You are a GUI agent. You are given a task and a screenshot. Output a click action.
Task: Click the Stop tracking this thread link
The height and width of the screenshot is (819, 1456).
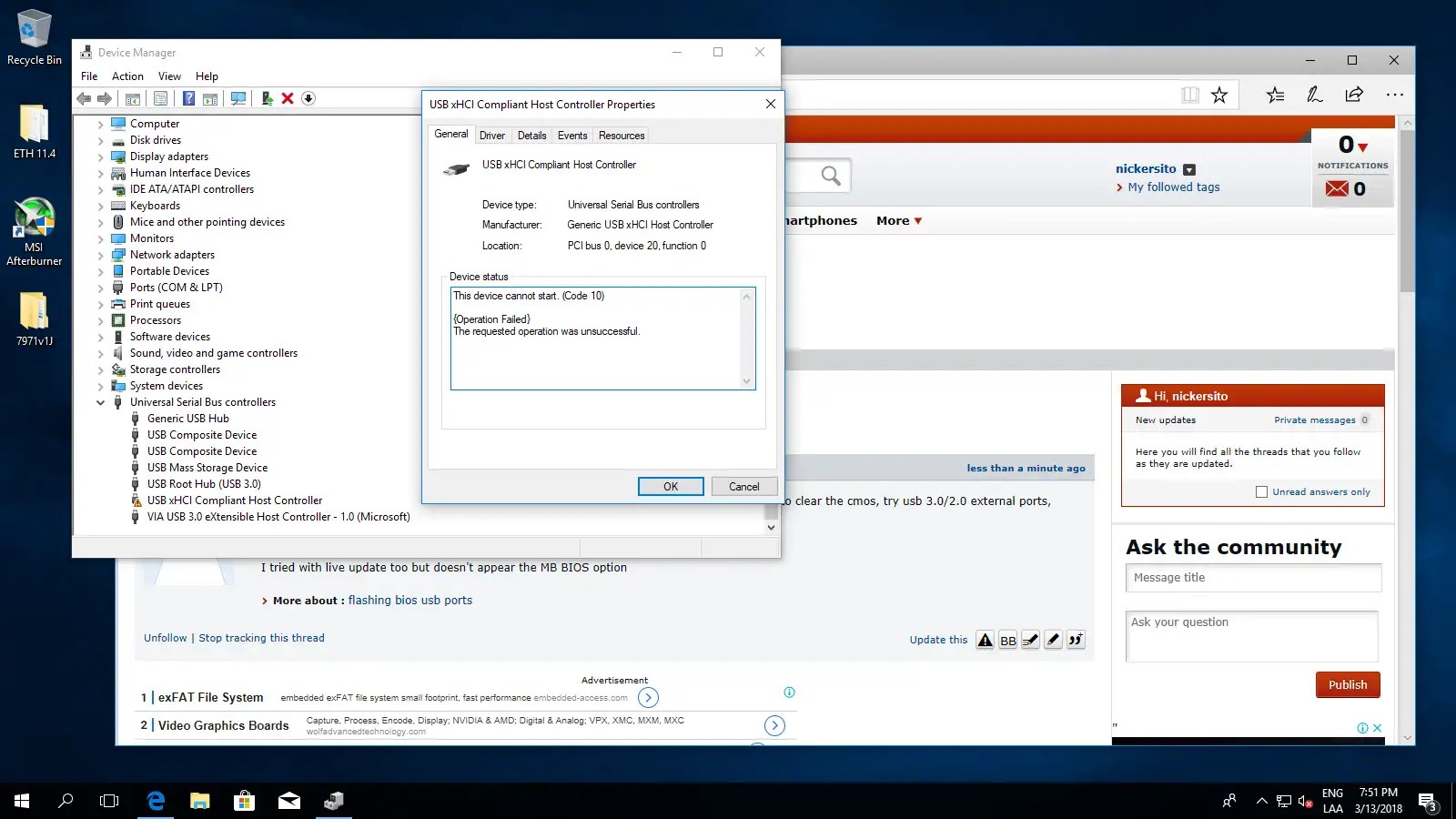[x=261, y=638]
